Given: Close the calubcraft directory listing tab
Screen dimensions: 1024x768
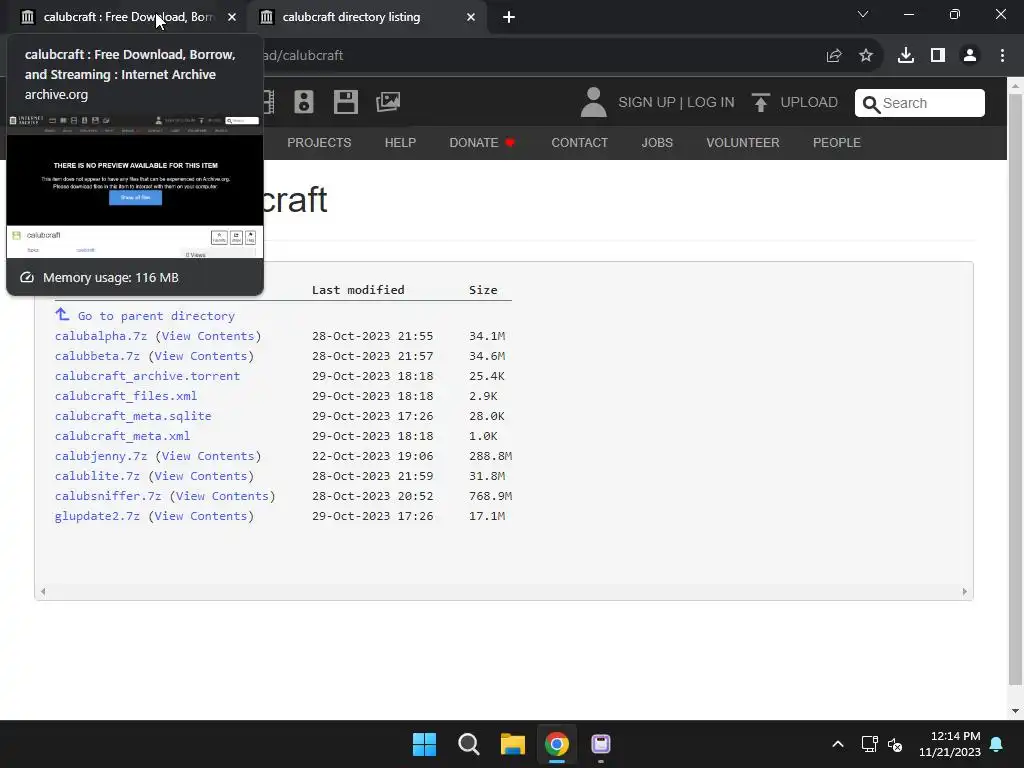Looking at the screenshot, I should pyautogui.click(x=471, y=17).
